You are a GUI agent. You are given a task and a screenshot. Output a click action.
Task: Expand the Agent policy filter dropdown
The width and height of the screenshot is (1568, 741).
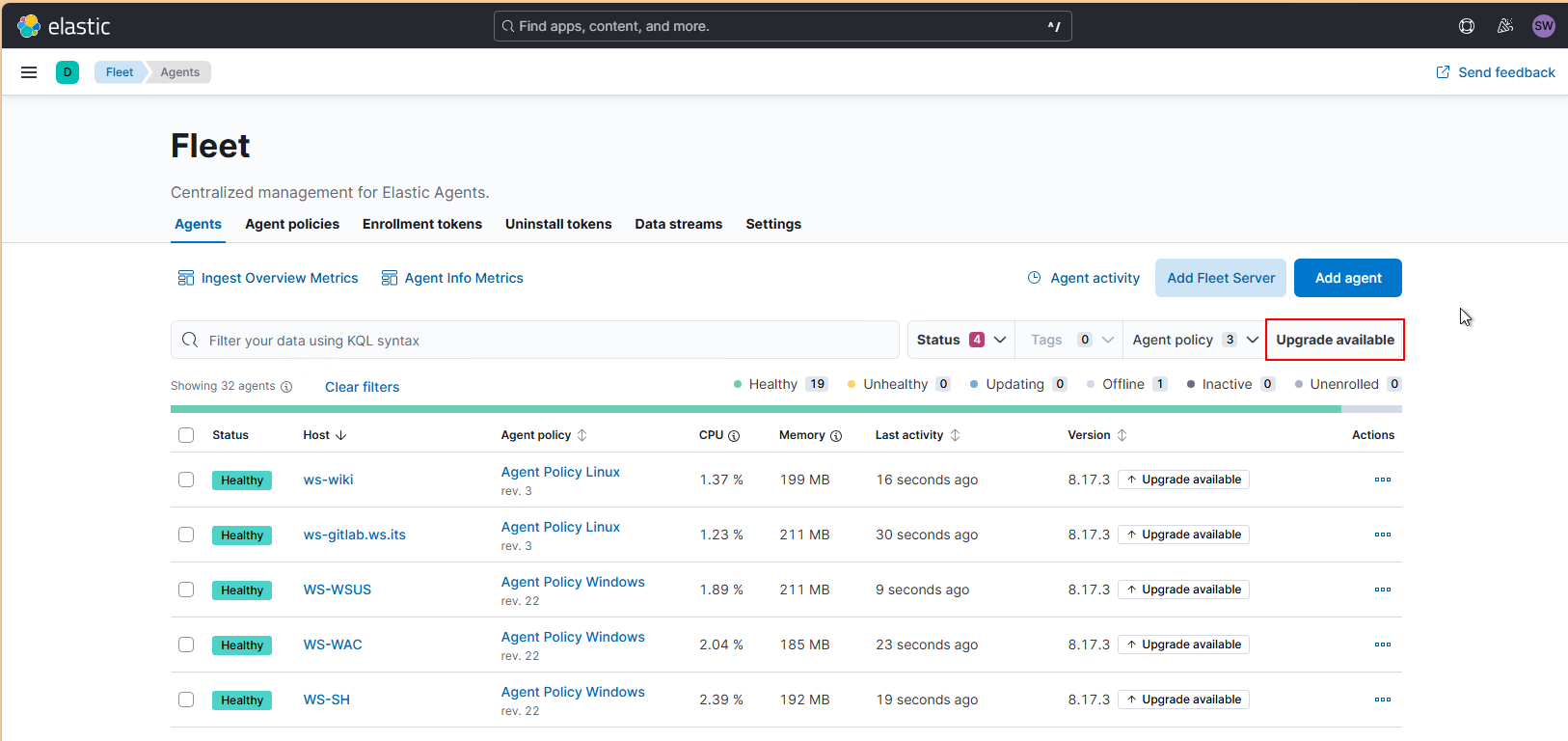[x=1194, y=340]
